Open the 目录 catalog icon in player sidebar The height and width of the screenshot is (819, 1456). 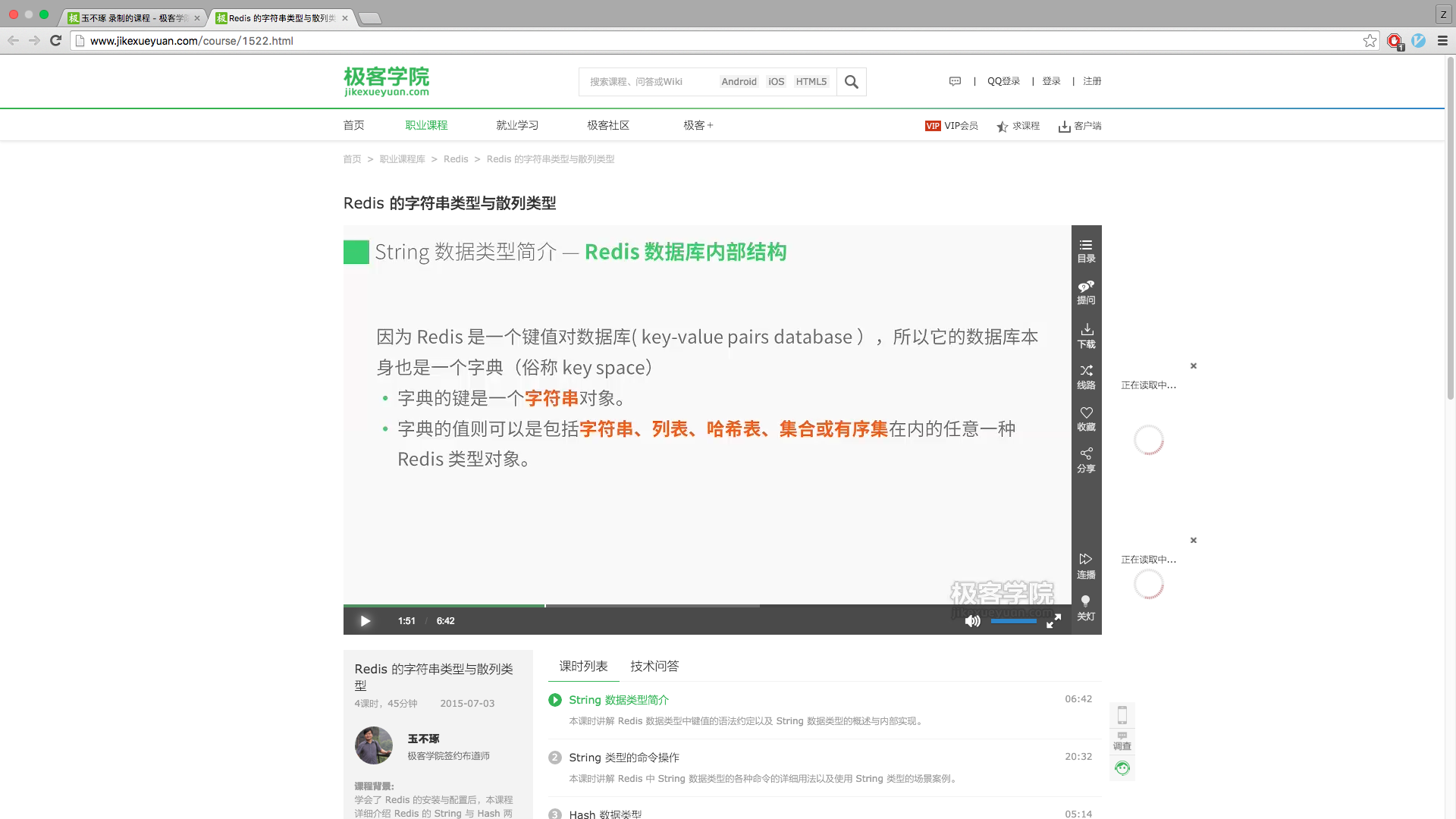1086,250
